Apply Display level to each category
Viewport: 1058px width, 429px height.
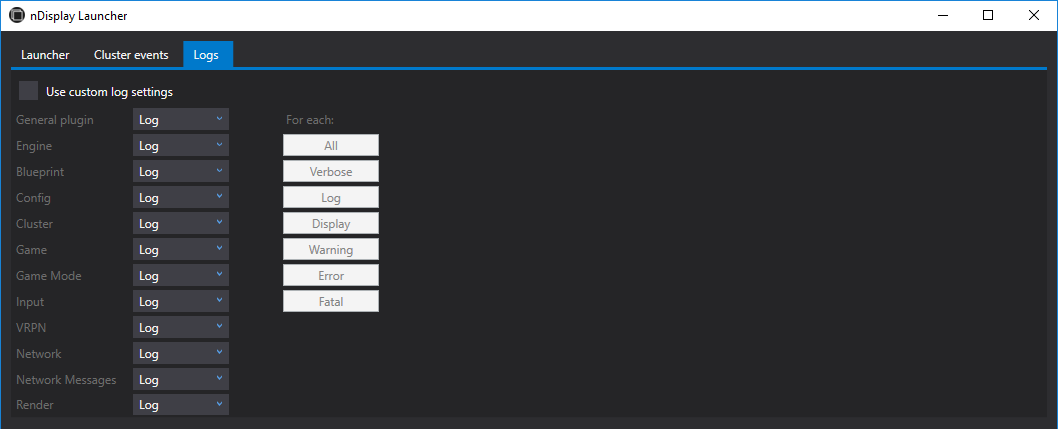[x=331, y=223]
